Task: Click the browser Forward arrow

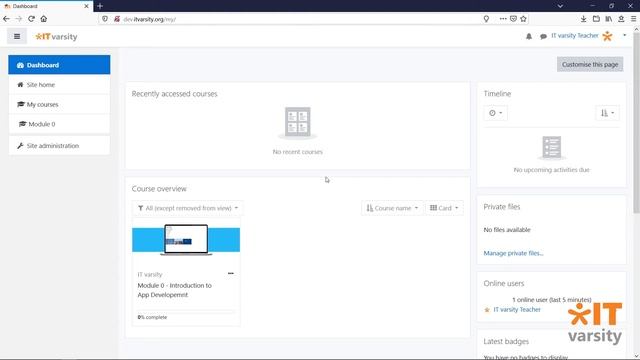Action: pyautogui.click(x=19, y=19)
